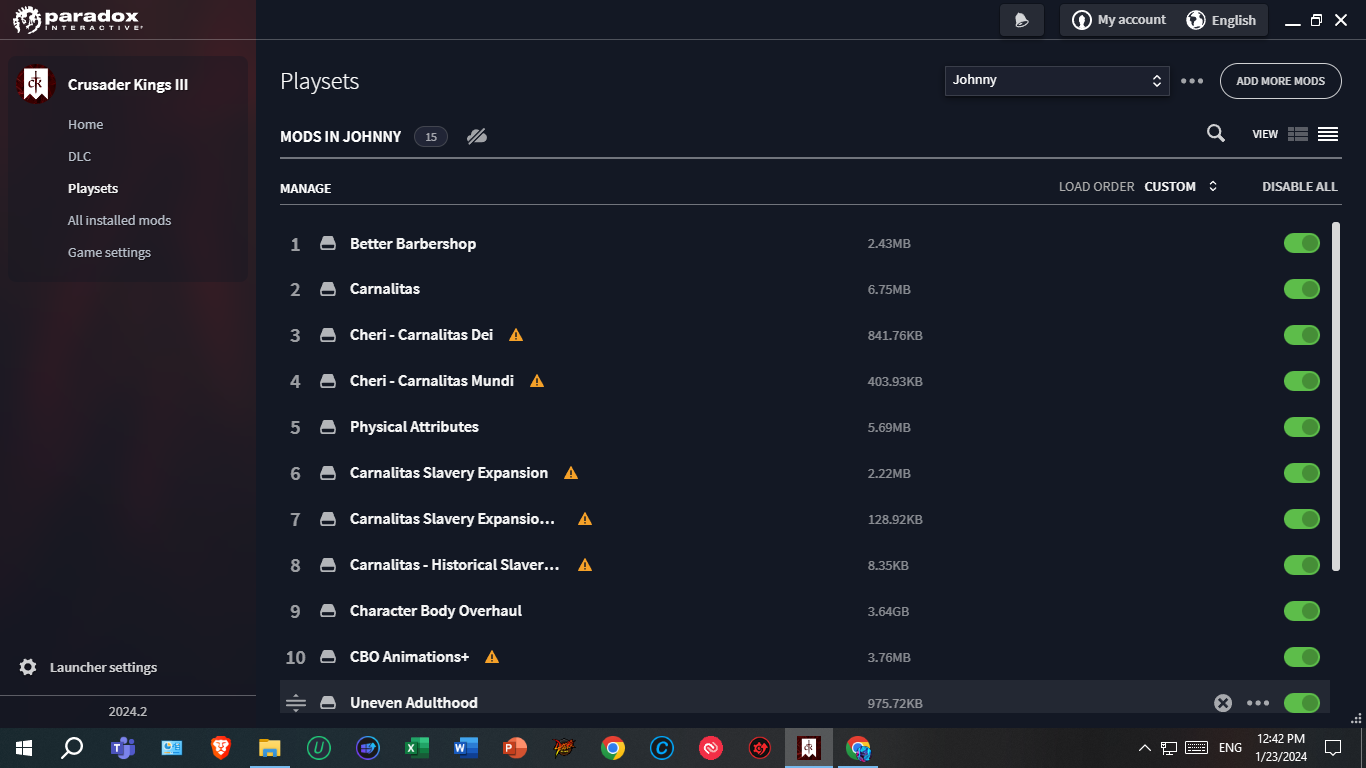Open Launcher settings
Screen dimensions: 1366x768
(x=103, y=668)
